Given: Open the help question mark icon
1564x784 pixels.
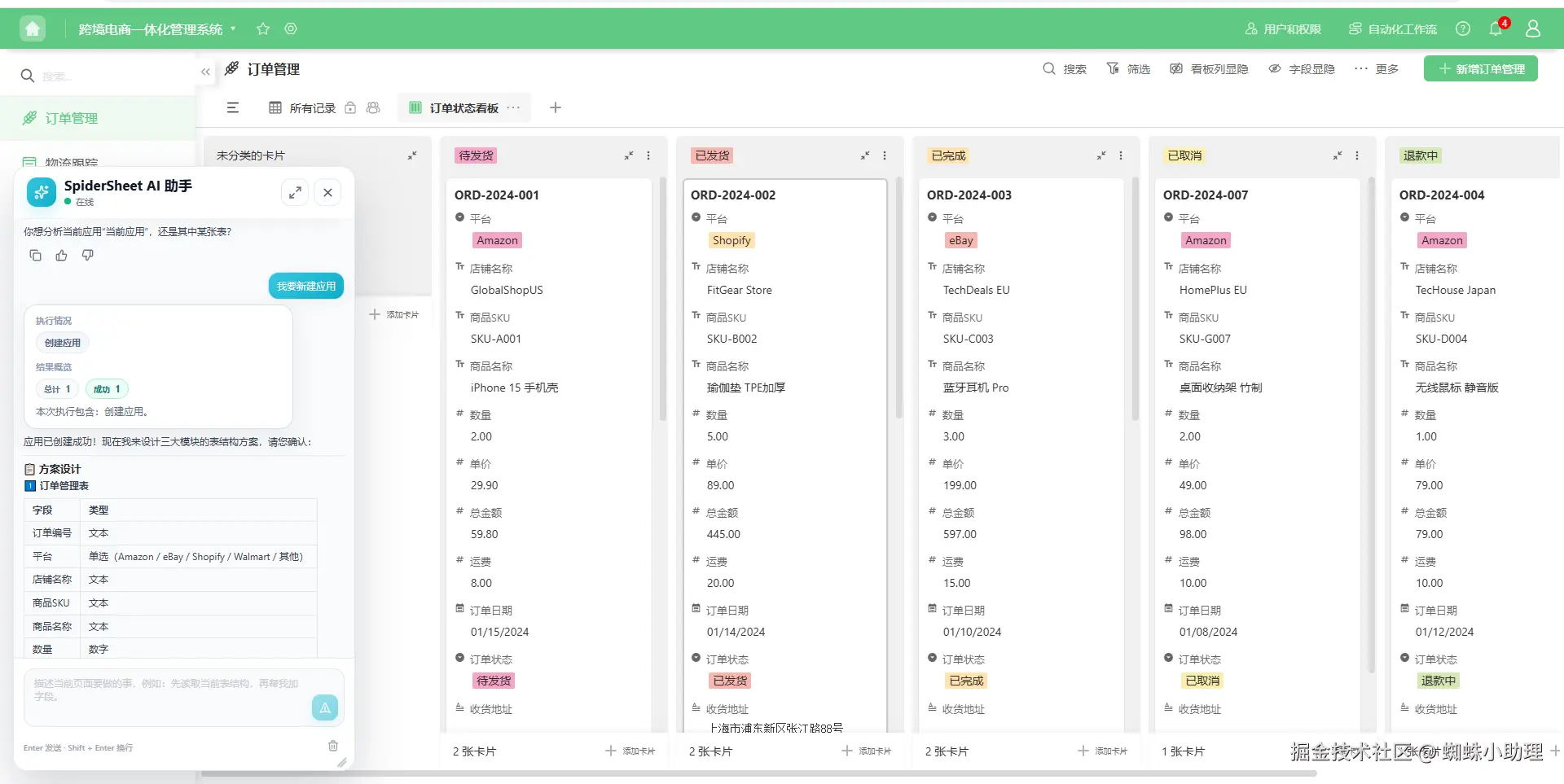Looking at the screenshot, I should [1463, 29].
